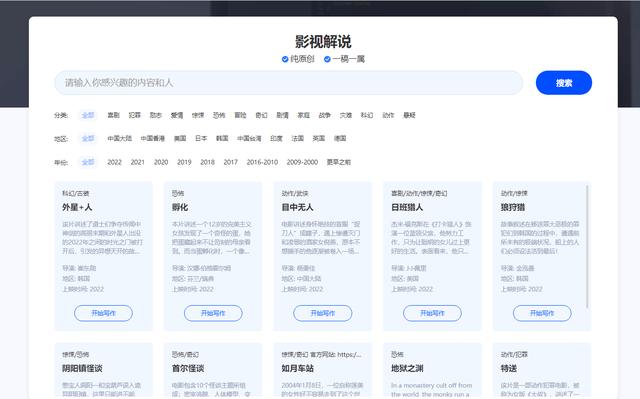Filter category by 奇幻
Viewport: 640px width, 399px height.
261,115
